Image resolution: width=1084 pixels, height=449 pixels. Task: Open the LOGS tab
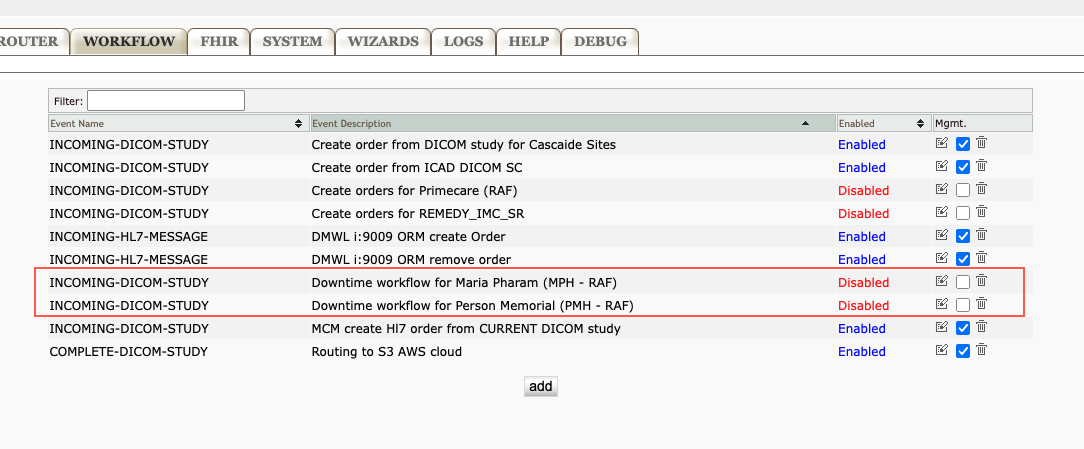463,42
